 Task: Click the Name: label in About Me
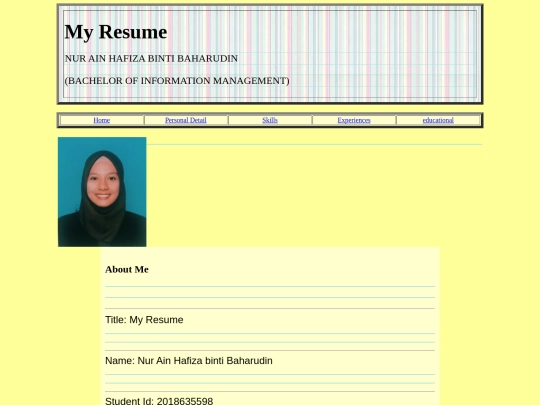click(x=120, y=361)
